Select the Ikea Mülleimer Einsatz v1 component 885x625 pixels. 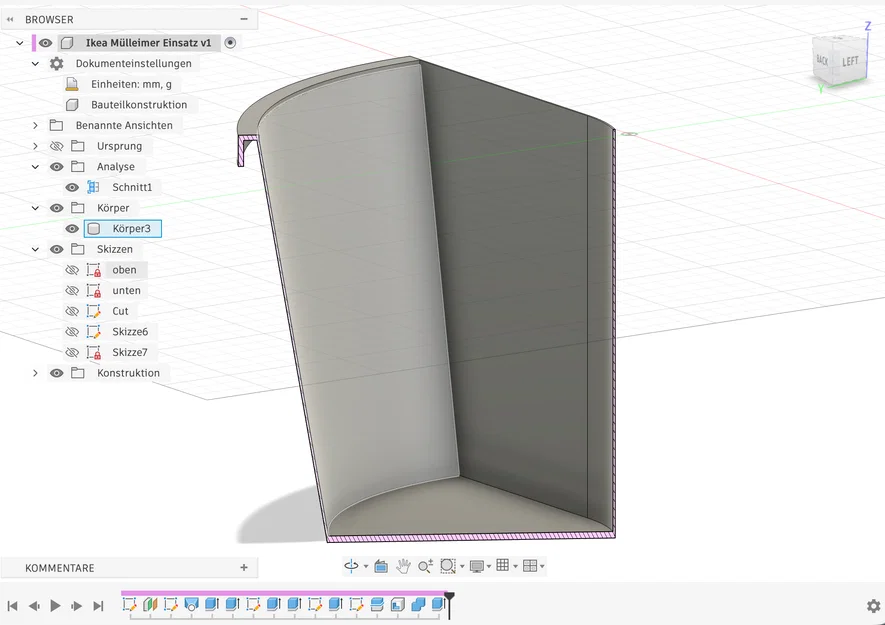pos(148,43)
